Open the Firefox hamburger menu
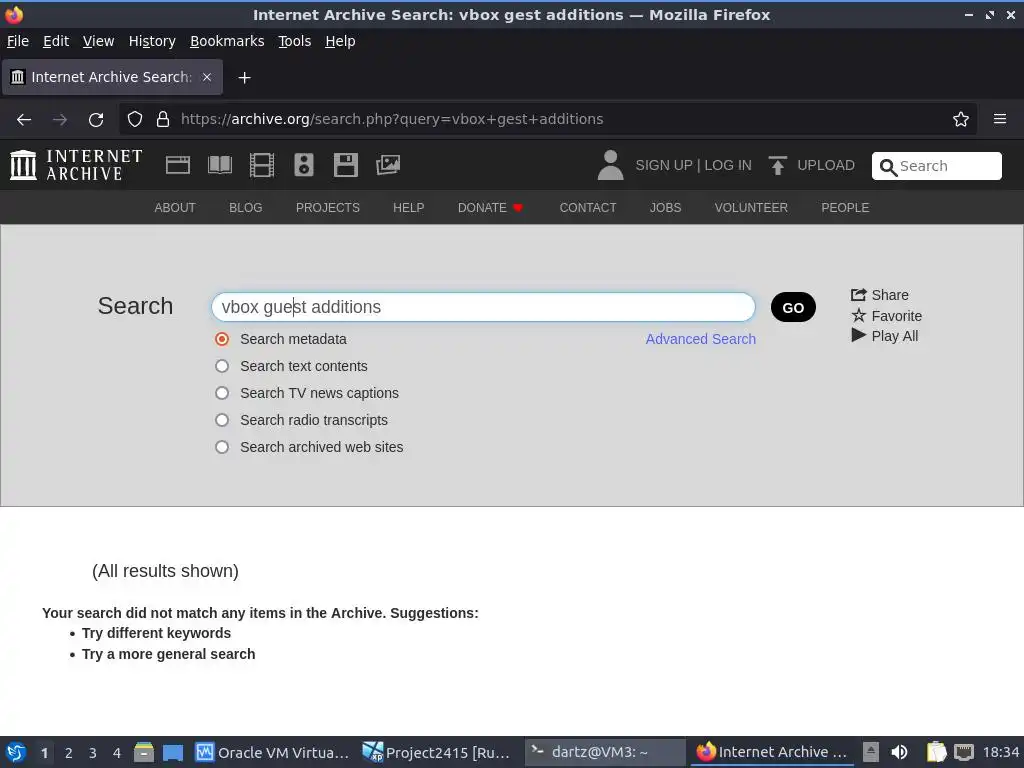Viewport: 1024px width, 768px height. pos(1000,119)
